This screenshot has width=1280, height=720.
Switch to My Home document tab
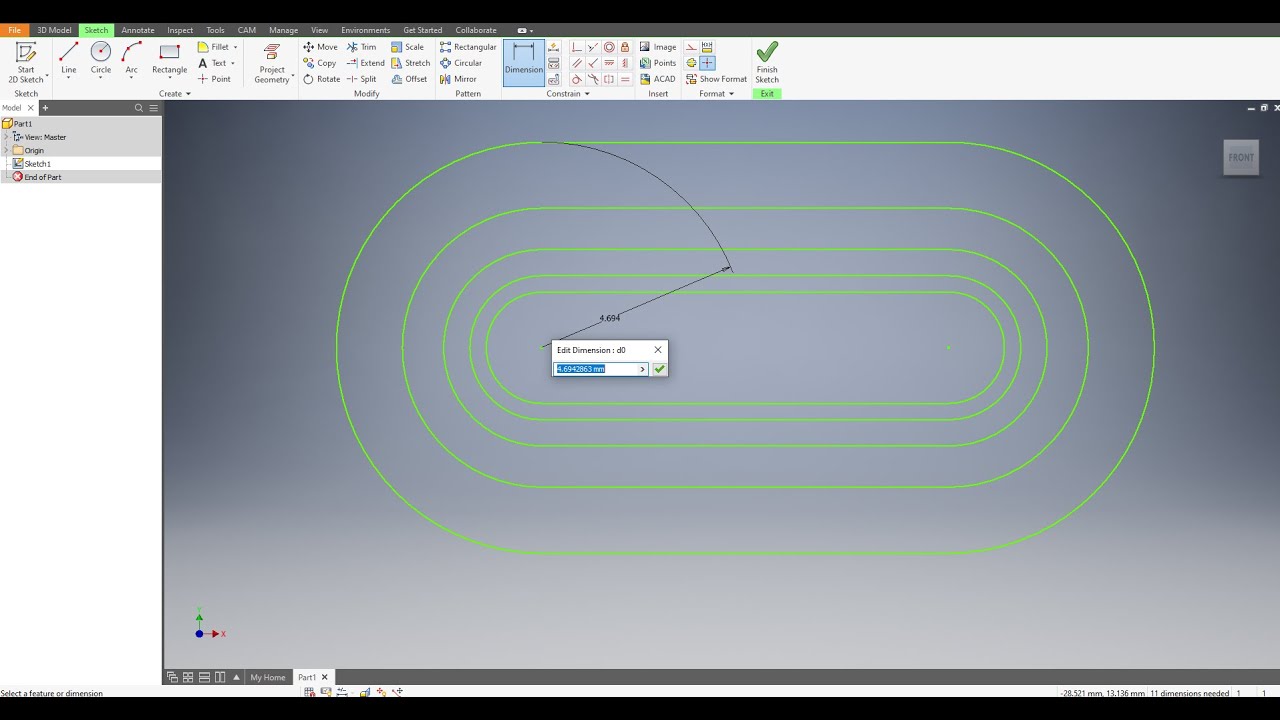267,677
